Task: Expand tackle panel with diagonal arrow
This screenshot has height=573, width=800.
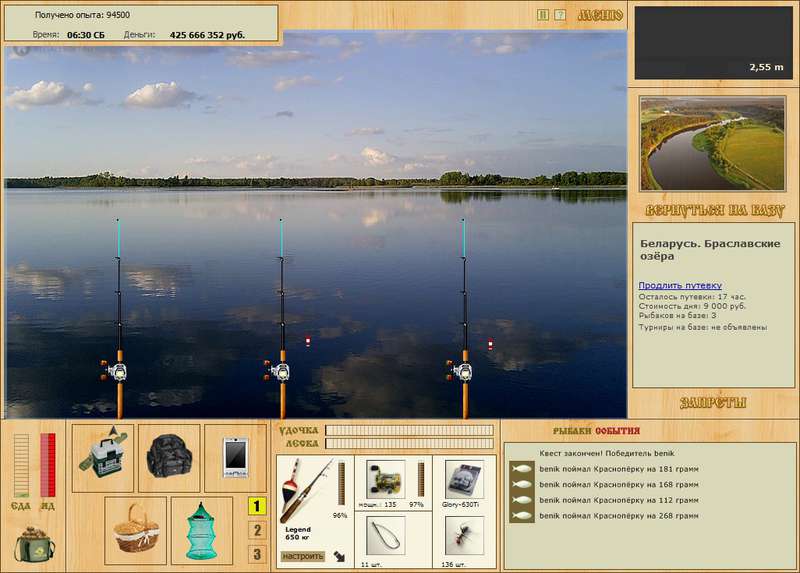Action: 339,556
